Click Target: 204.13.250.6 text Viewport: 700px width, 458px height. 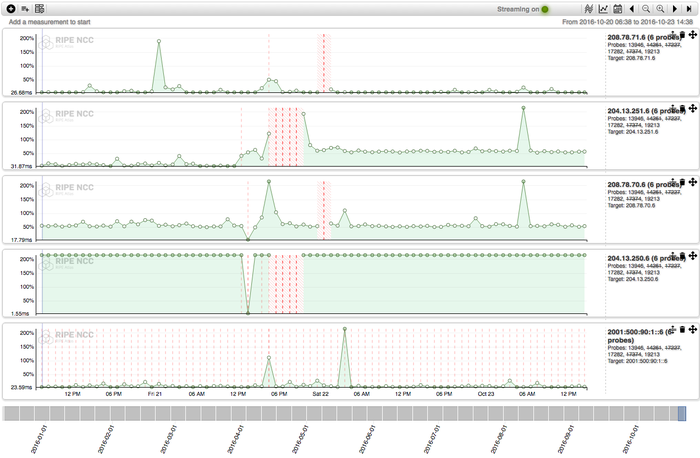coord(633,279)
